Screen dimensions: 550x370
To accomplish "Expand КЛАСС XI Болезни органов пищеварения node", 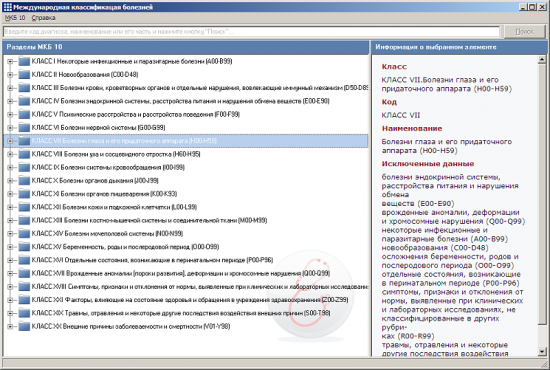I will coord(10,194).
